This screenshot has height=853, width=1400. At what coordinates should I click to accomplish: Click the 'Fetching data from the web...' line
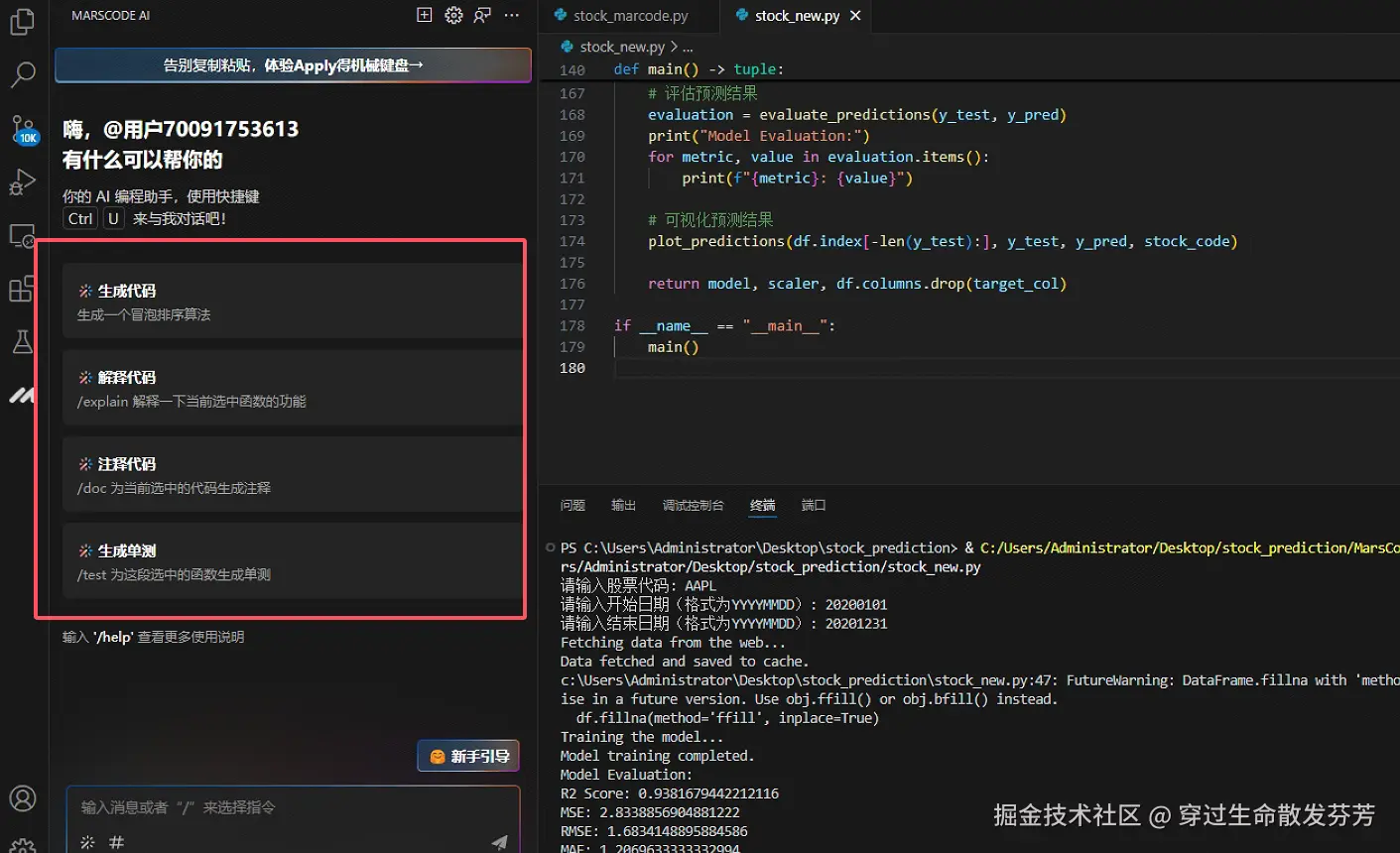(x=673, y=643)
